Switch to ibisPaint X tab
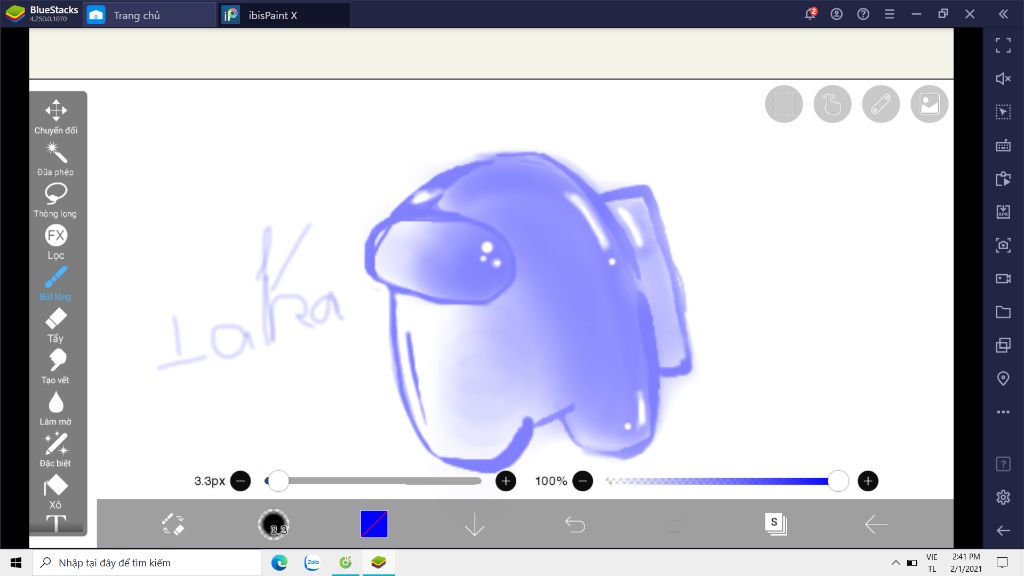 pos(284,15)
